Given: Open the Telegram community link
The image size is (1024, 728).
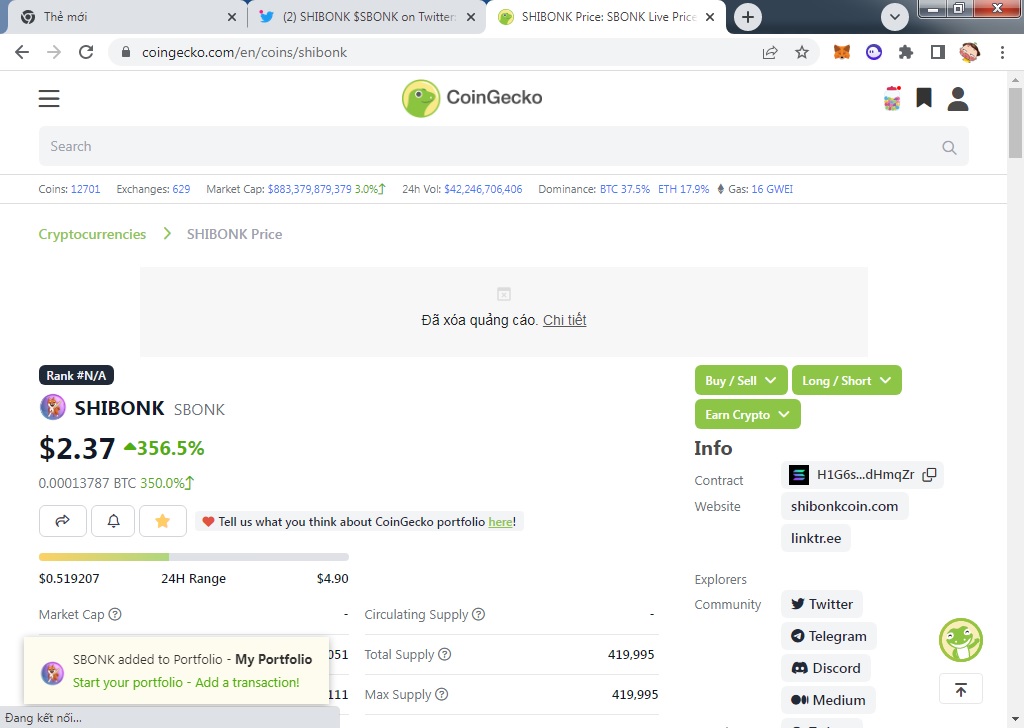Looking at the screenshot, I should pos(829,636).
